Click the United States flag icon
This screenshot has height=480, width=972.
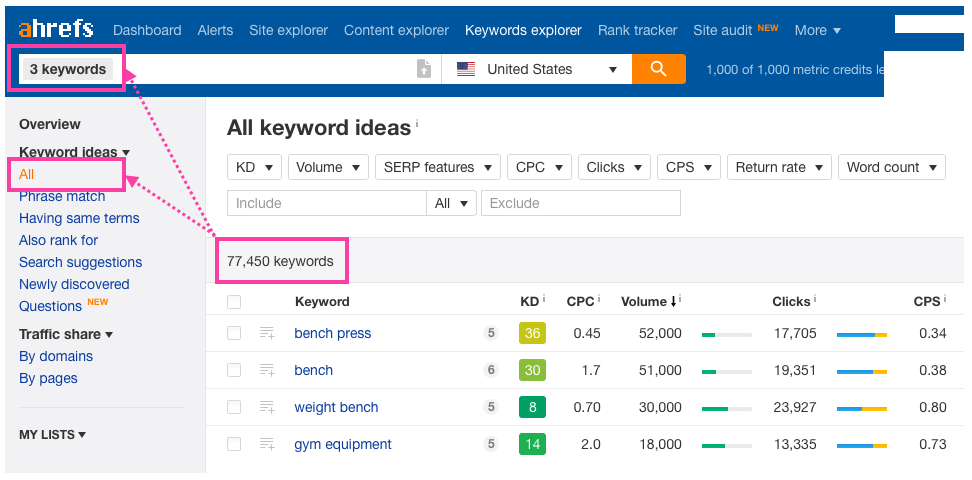coord(466,69)
